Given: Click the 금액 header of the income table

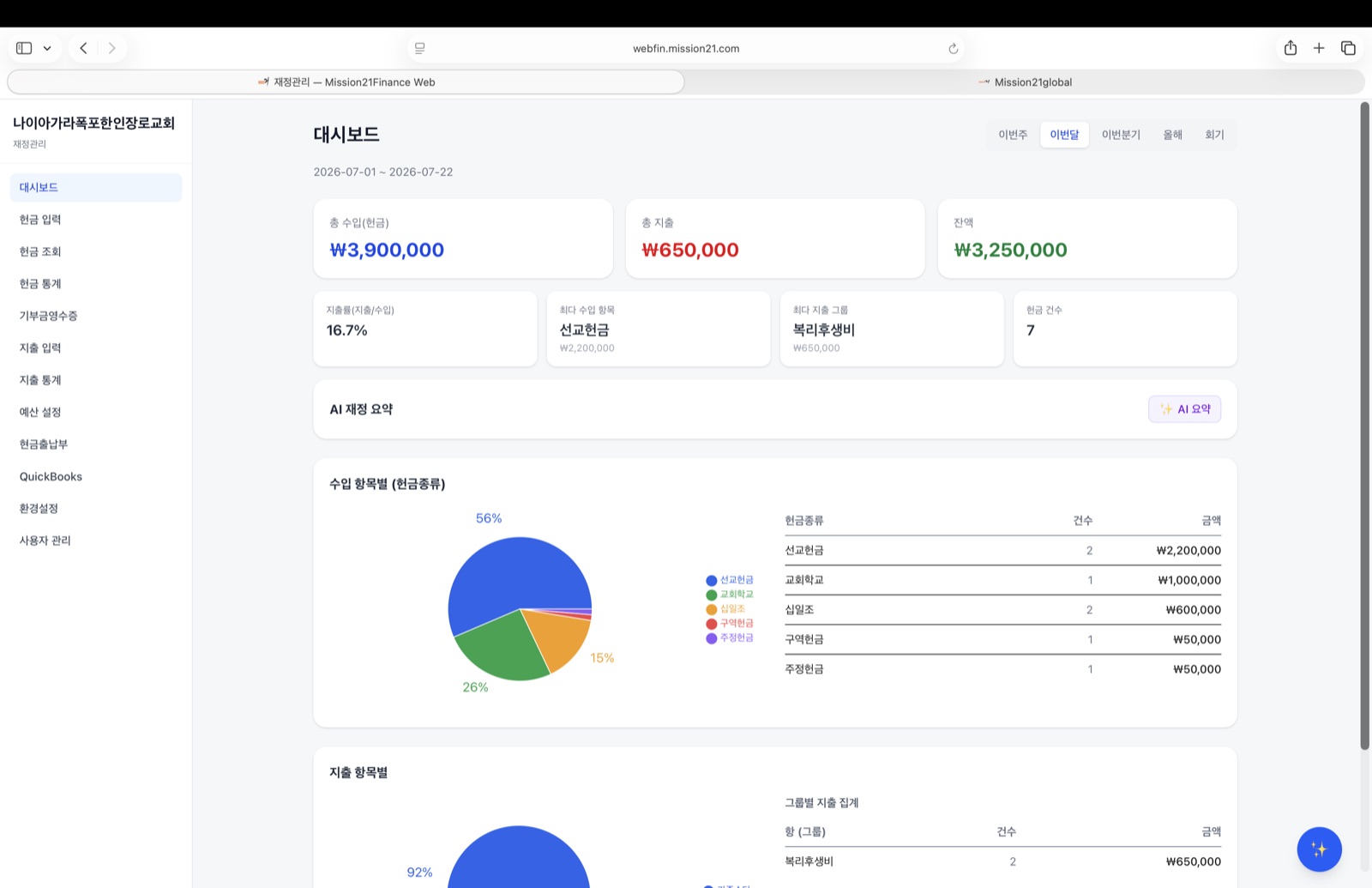Looking at the screenshot, I should pyautogui.click(x=1212, y=521).
